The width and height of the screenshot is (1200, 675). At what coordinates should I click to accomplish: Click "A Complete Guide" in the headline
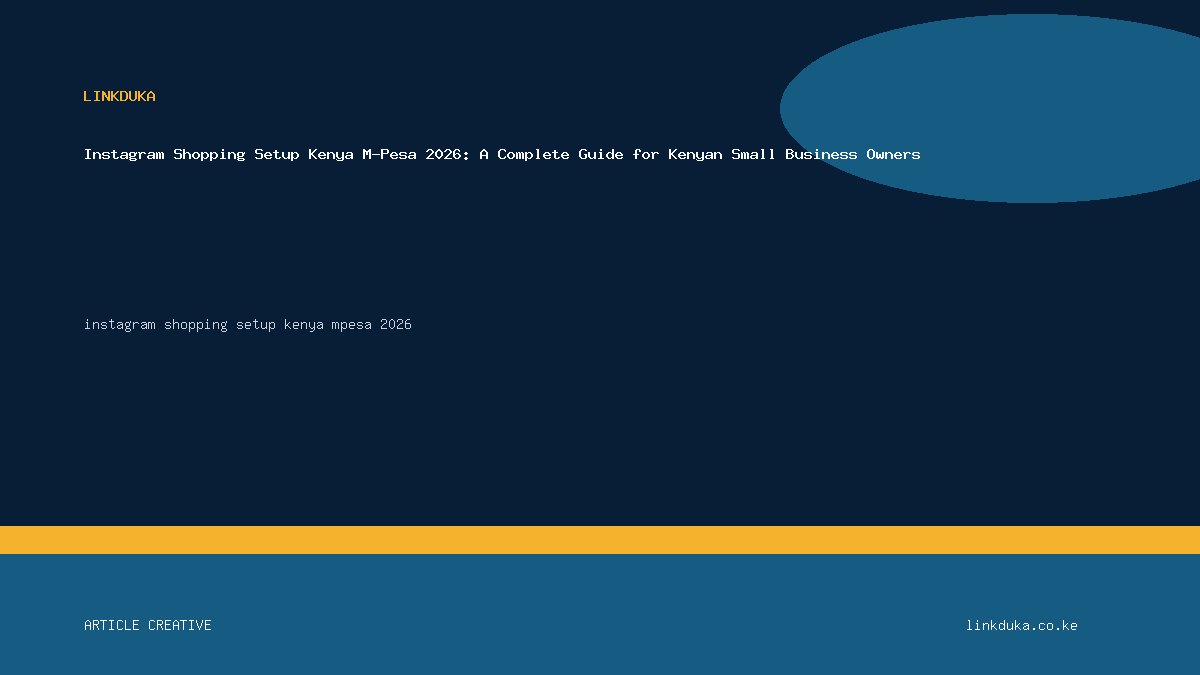click(551, 154)
